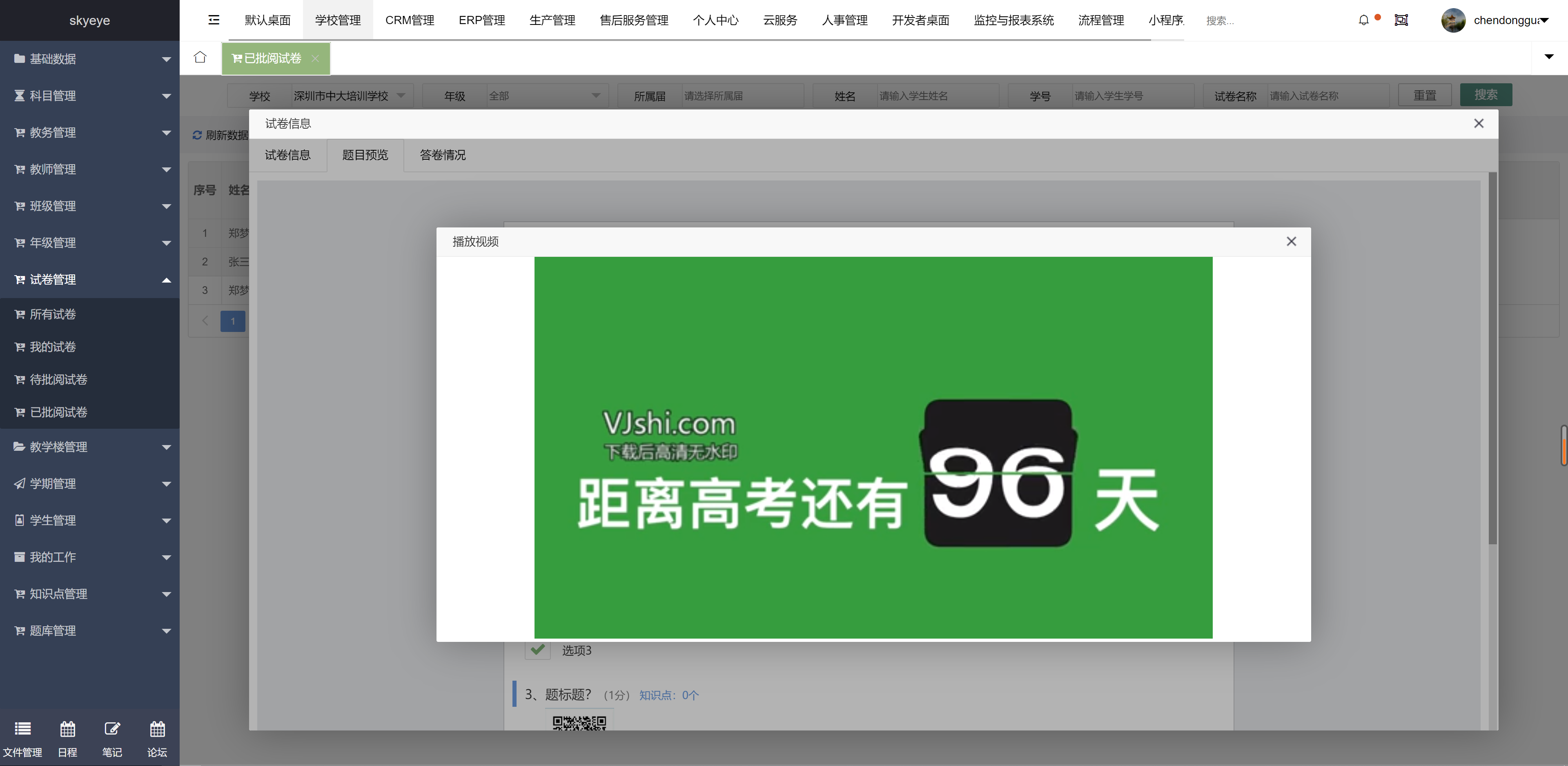This screenshot has width=1568, height=766.
Task: Expand the 教务管理 sidebar menu
Action: click(x=89, y=132)
